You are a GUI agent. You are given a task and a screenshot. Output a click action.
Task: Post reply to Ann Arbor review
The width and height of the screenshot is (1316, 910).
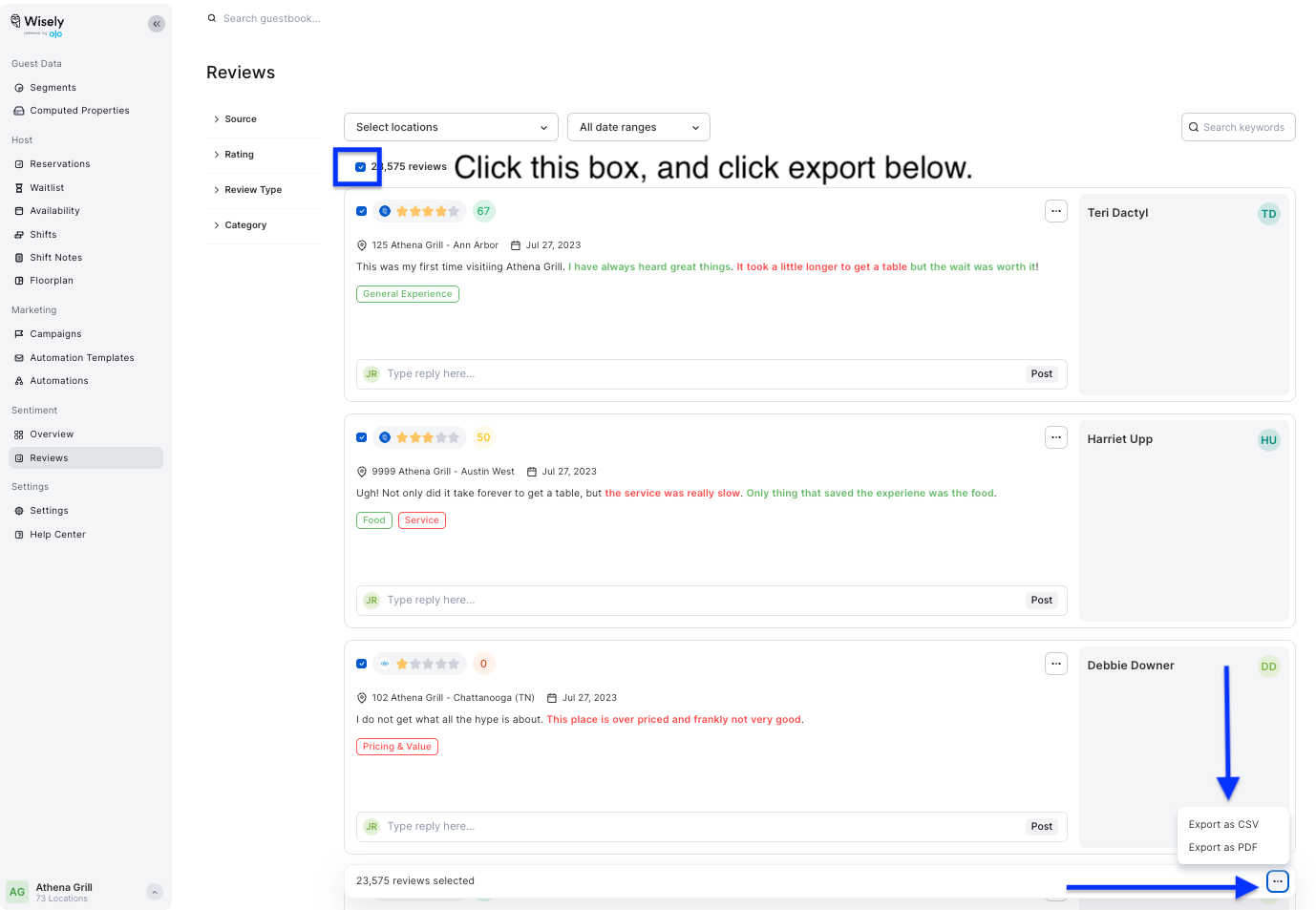tap(1041, 374)
